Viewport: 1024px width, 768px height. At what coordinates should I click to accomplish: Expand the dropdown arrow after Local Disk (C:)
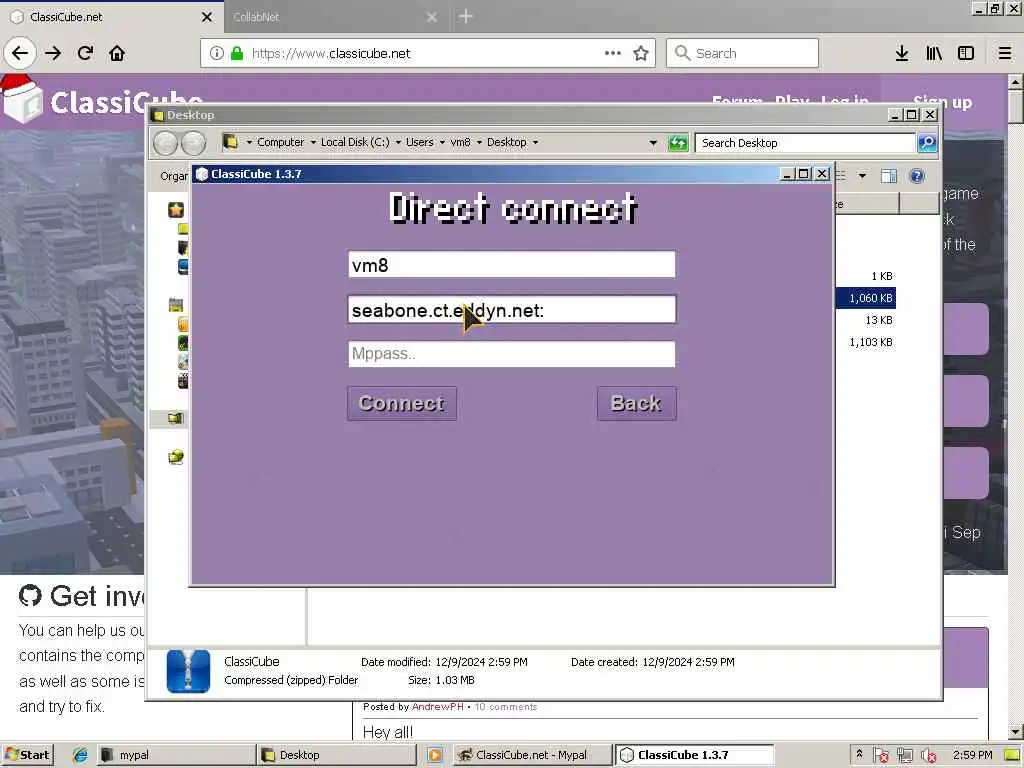point(398,142)
